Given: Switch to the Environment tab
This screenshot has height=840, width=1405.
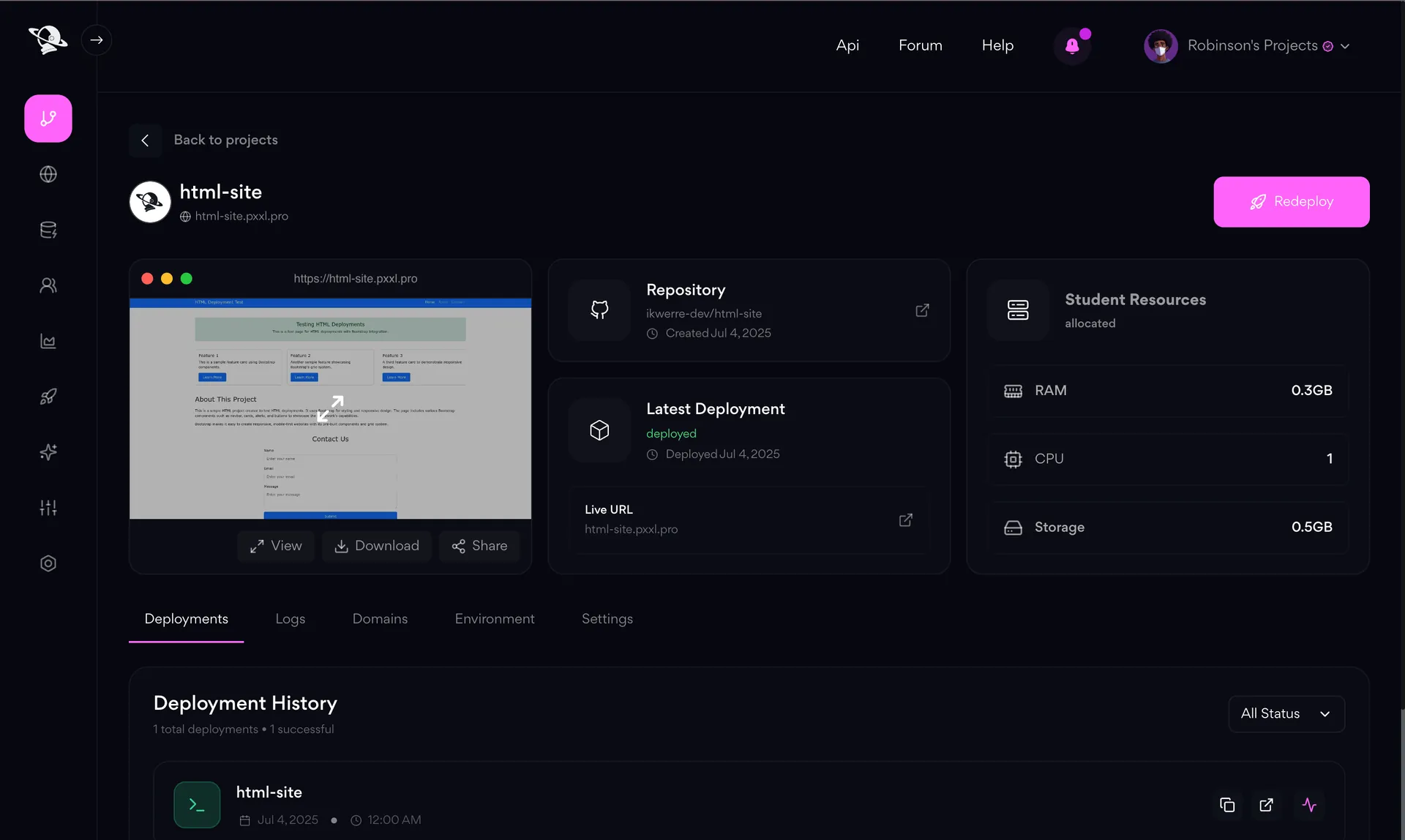Looking at the screenshot, I should [494, 619].
